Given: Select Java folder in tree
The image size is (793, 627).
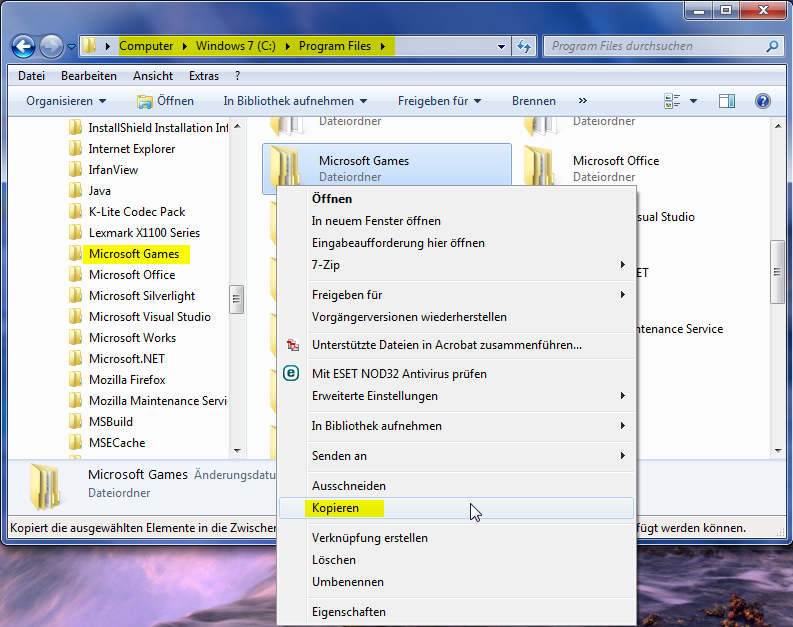Looking at the screenshot, I should tap(100, 191).
